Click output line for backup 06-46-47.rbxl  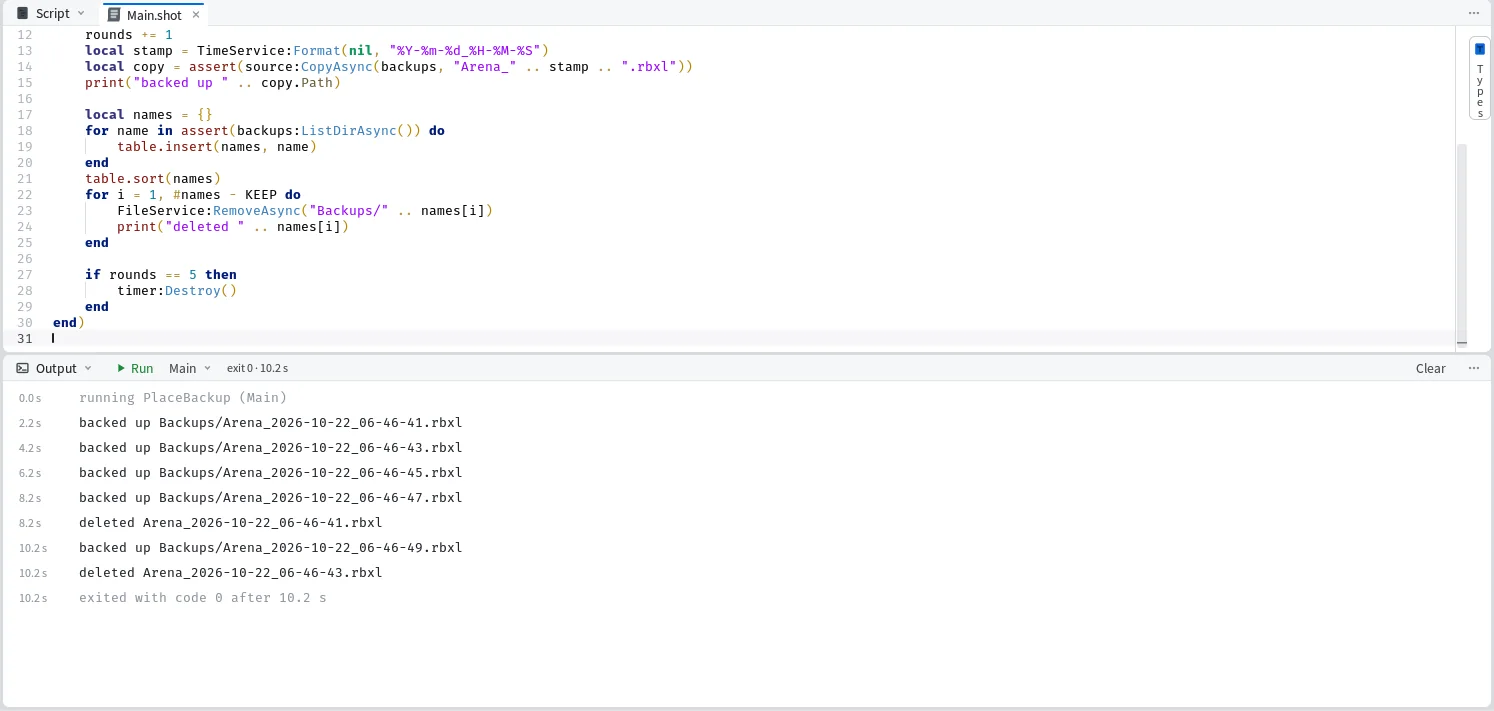pyautogui.click(x=271, y=497)
